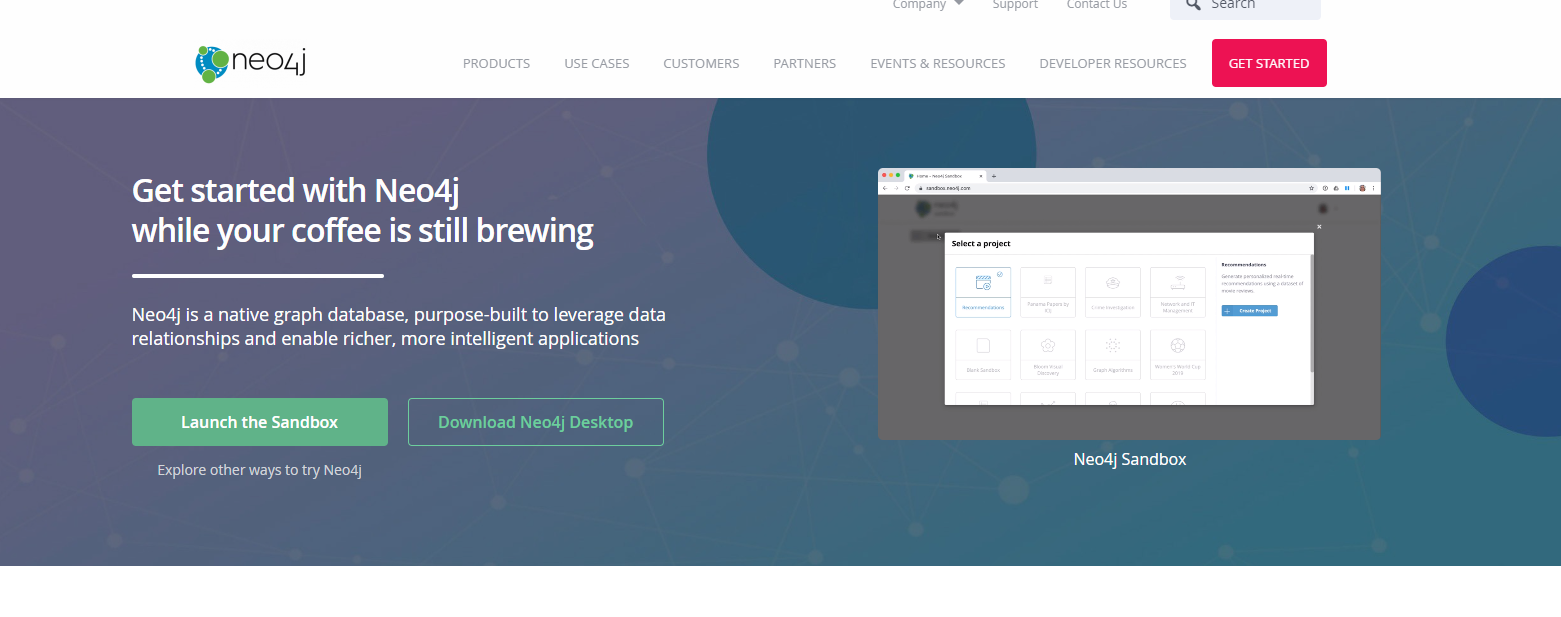This screenshot has width=1561, height=617.
Task: Click the Download Neo4j Desktop button
Action: click(536, 422)
